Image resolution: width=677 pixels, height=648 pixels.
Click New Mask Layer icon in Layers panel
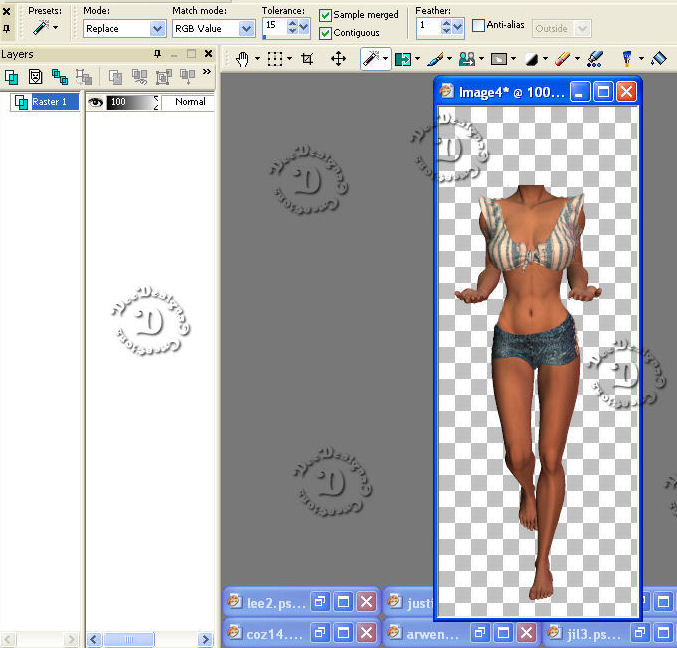click(x=36, y=76)
